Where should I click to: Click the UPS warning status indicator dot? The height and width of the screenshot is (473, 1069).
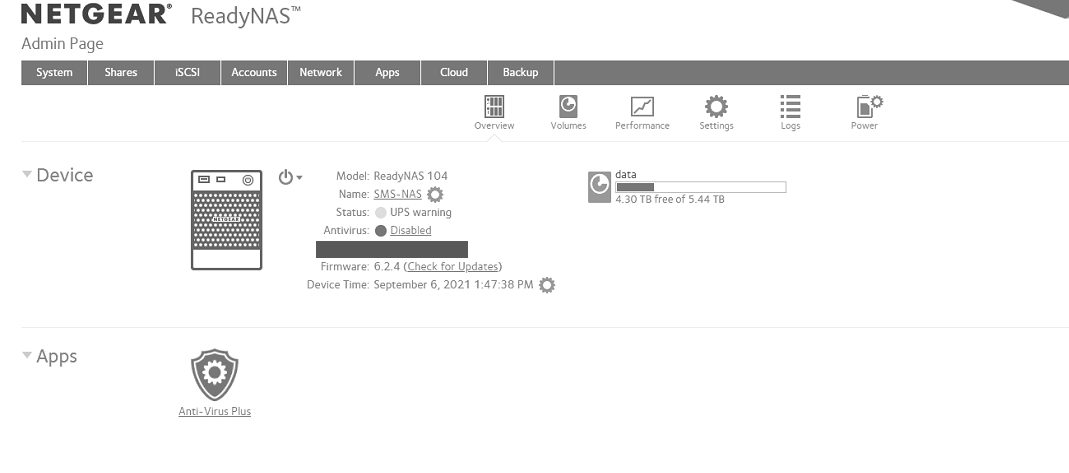click(380, 213)
